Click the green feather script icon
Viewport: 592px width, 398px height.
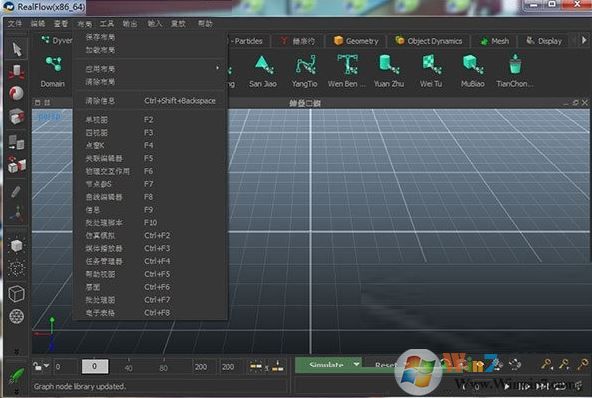click(16, 376)
